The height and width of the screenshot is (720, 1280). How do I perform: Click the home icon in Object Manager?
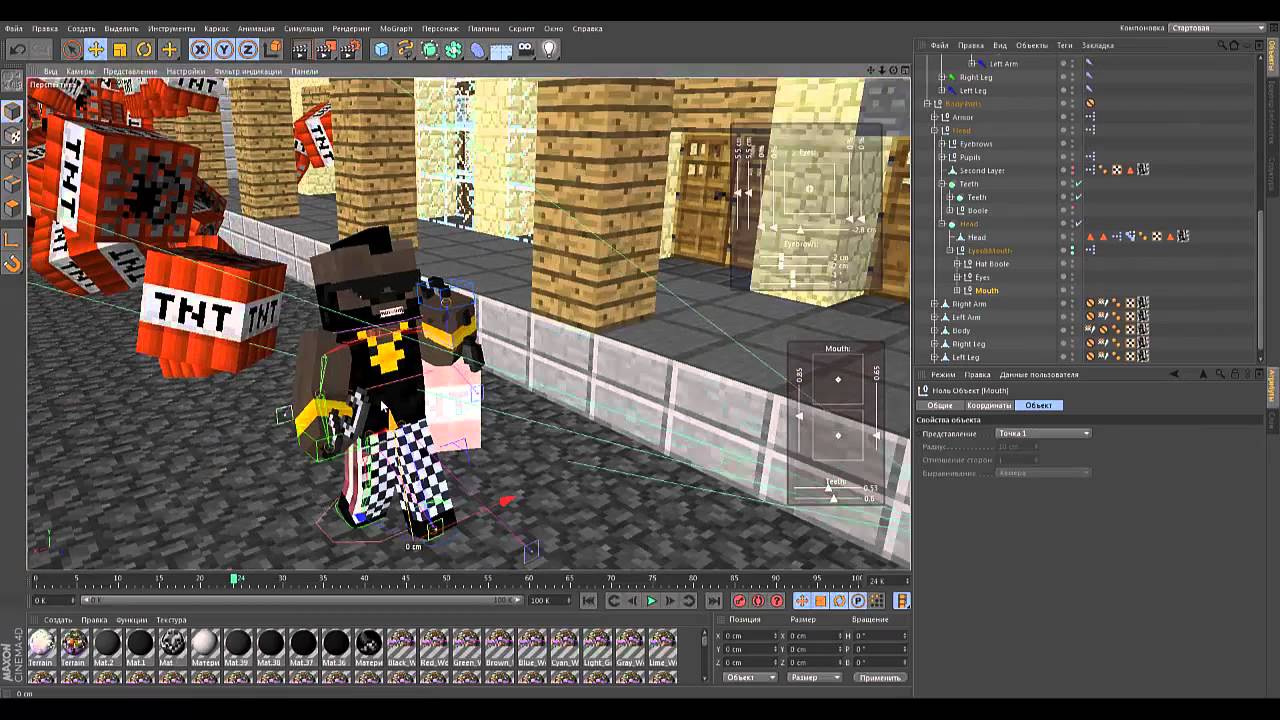(x=1233, y=45)
